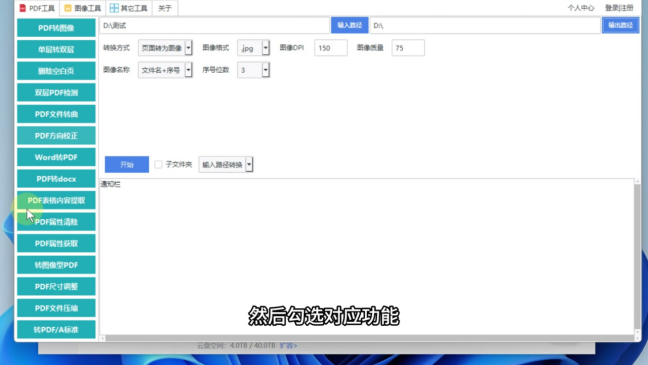The width and height of the screenshot is (648, 365).
Task: Select the PDF方向校正 function
Action: [x=56, y=136]
